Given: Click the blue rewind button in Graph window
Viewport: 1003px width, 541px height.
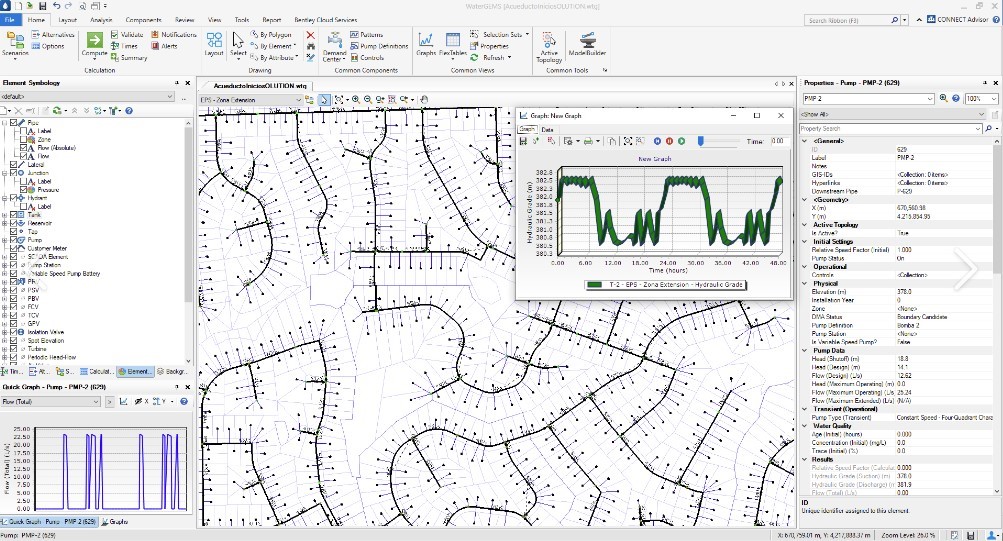Looking at the screenshot, I should click(657, 141).
